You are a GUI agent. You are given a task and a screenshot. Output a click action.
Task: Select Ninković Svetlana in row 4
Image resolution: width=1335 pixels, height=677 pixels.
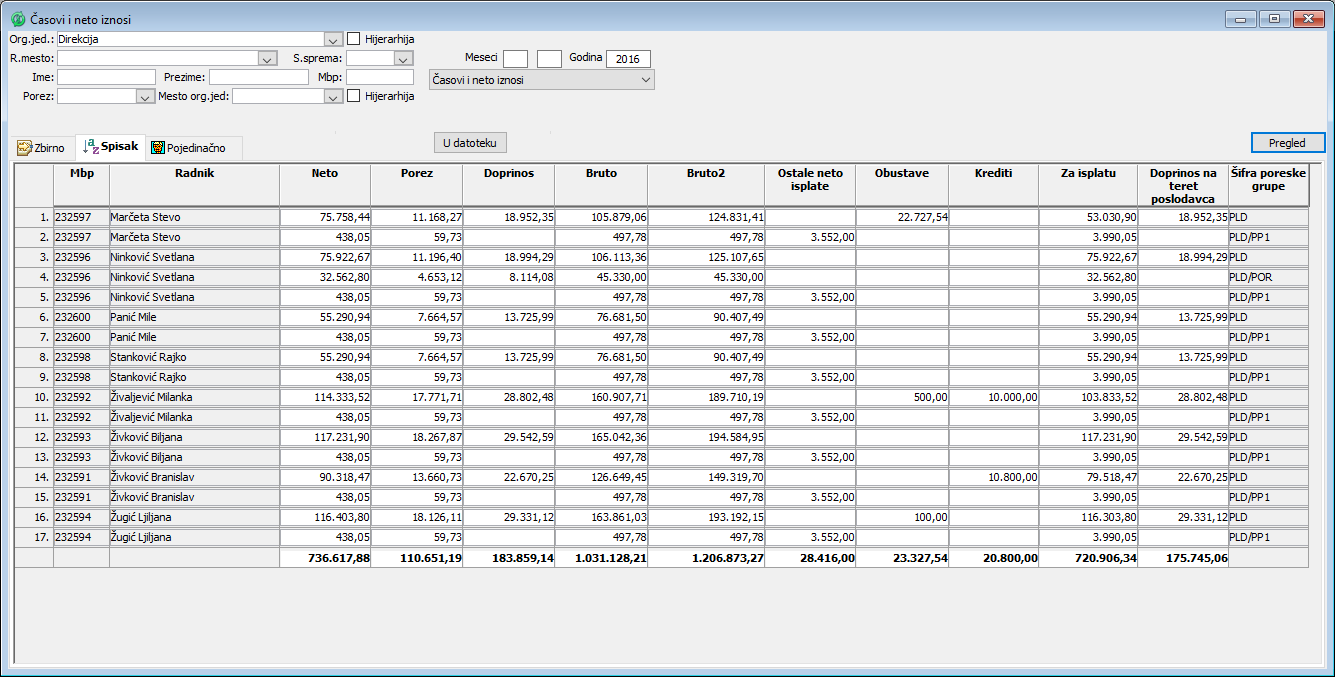[x=195, y=277]
